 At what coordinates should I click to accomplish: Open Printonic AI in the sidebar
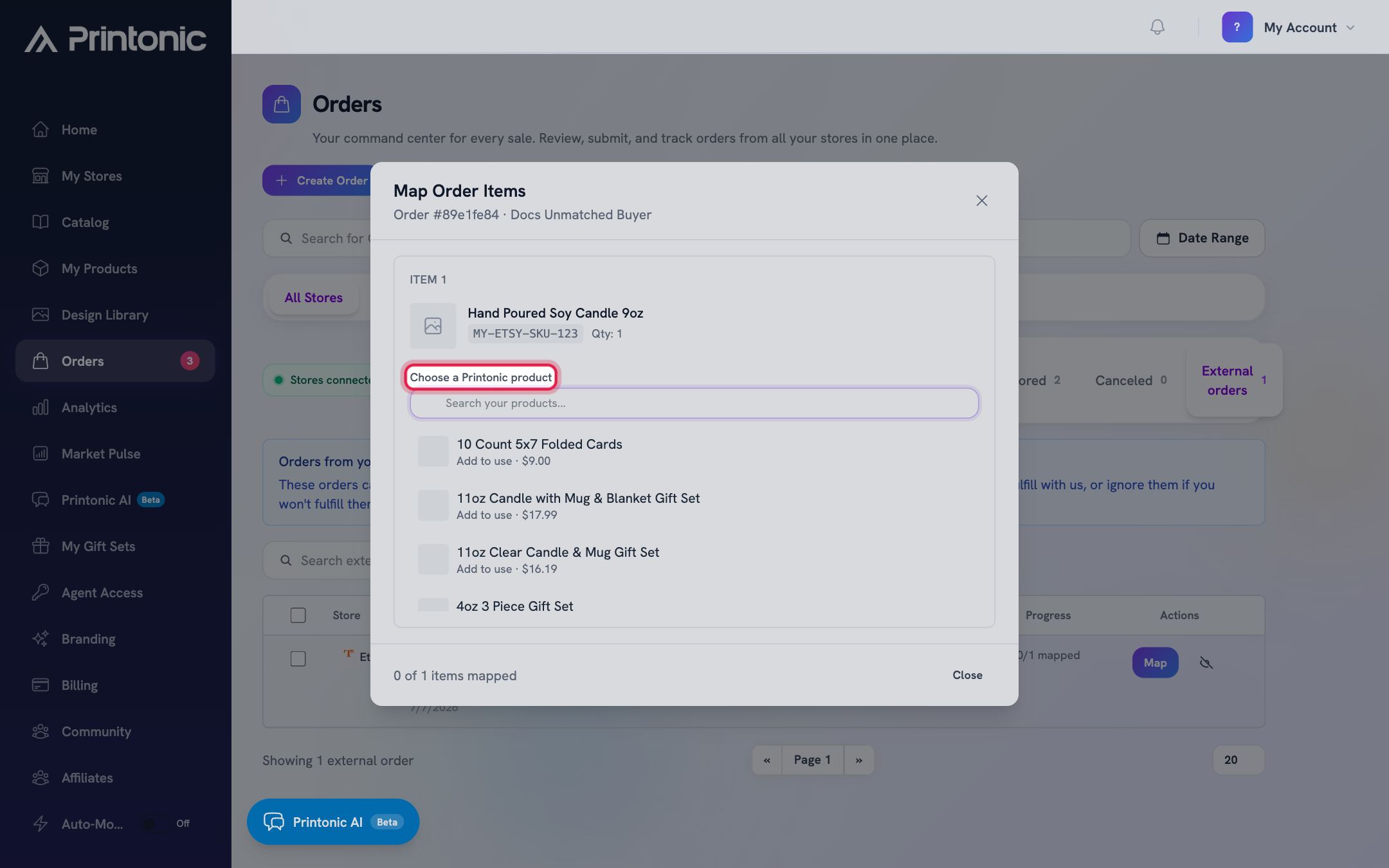[96, 500]
